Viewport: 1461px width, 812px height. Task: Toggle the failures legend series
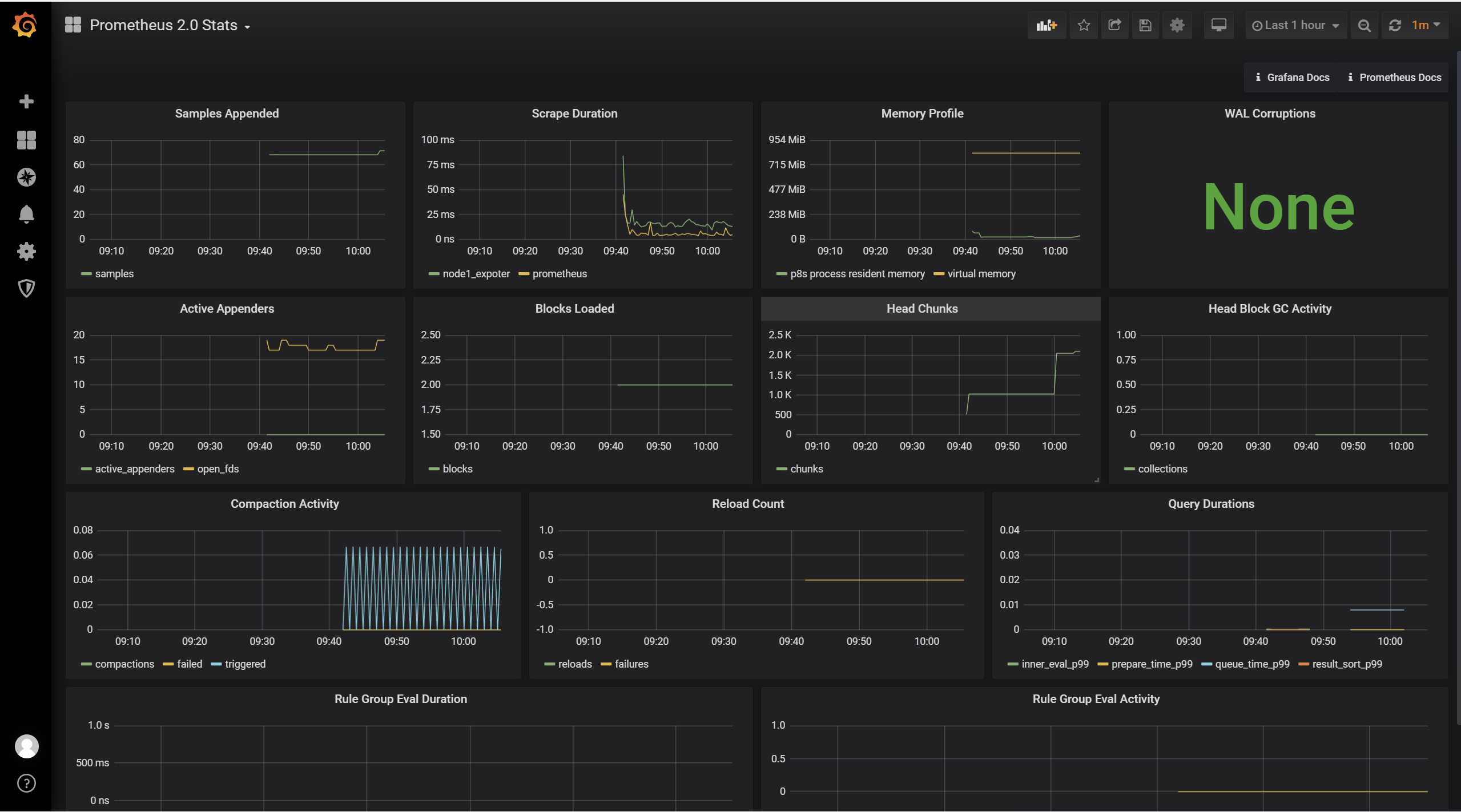coord(631,664)
